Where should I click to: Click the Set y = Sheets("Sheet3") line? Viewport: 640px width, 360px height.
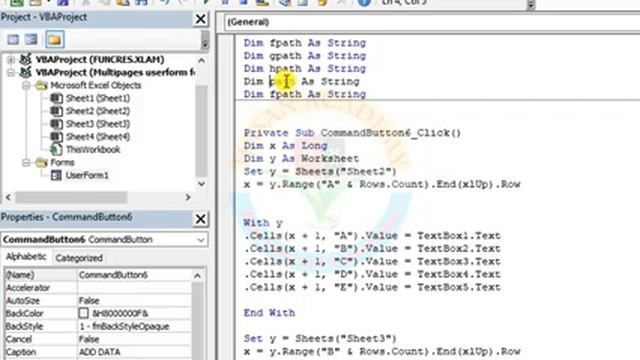click(320, 339)
